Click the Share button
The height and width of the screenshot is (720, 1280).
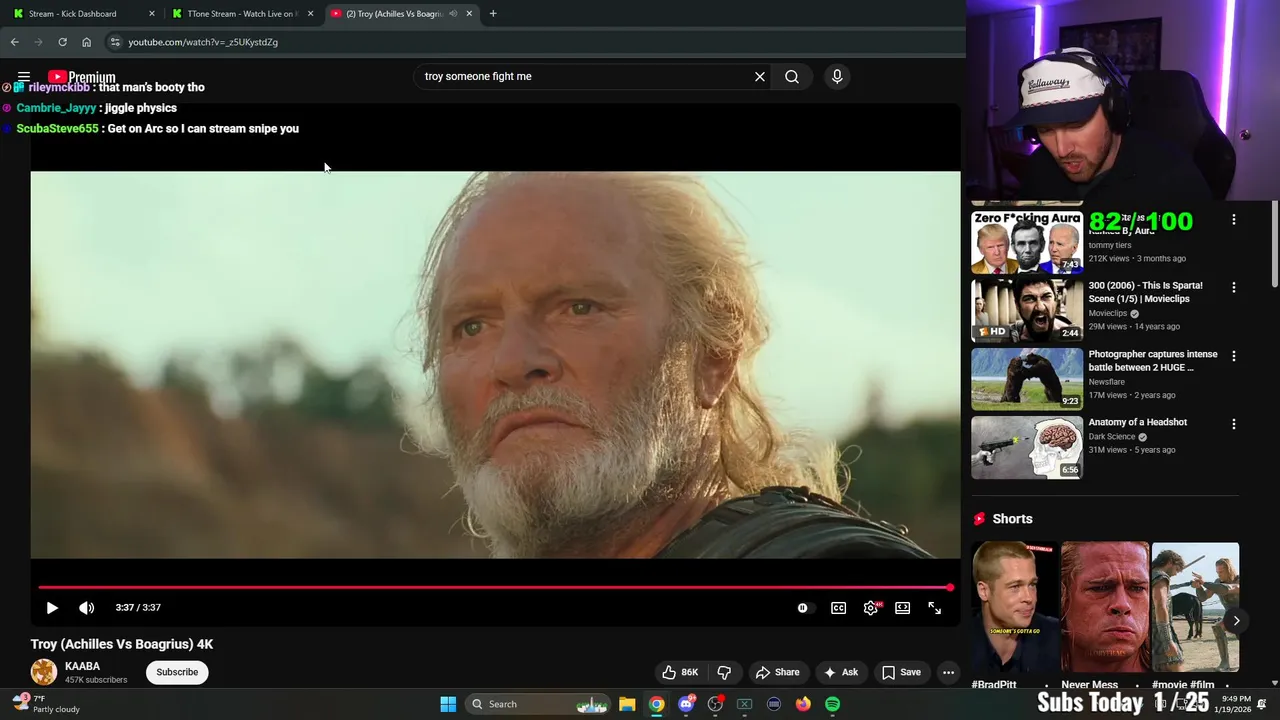tap(777, 672)
